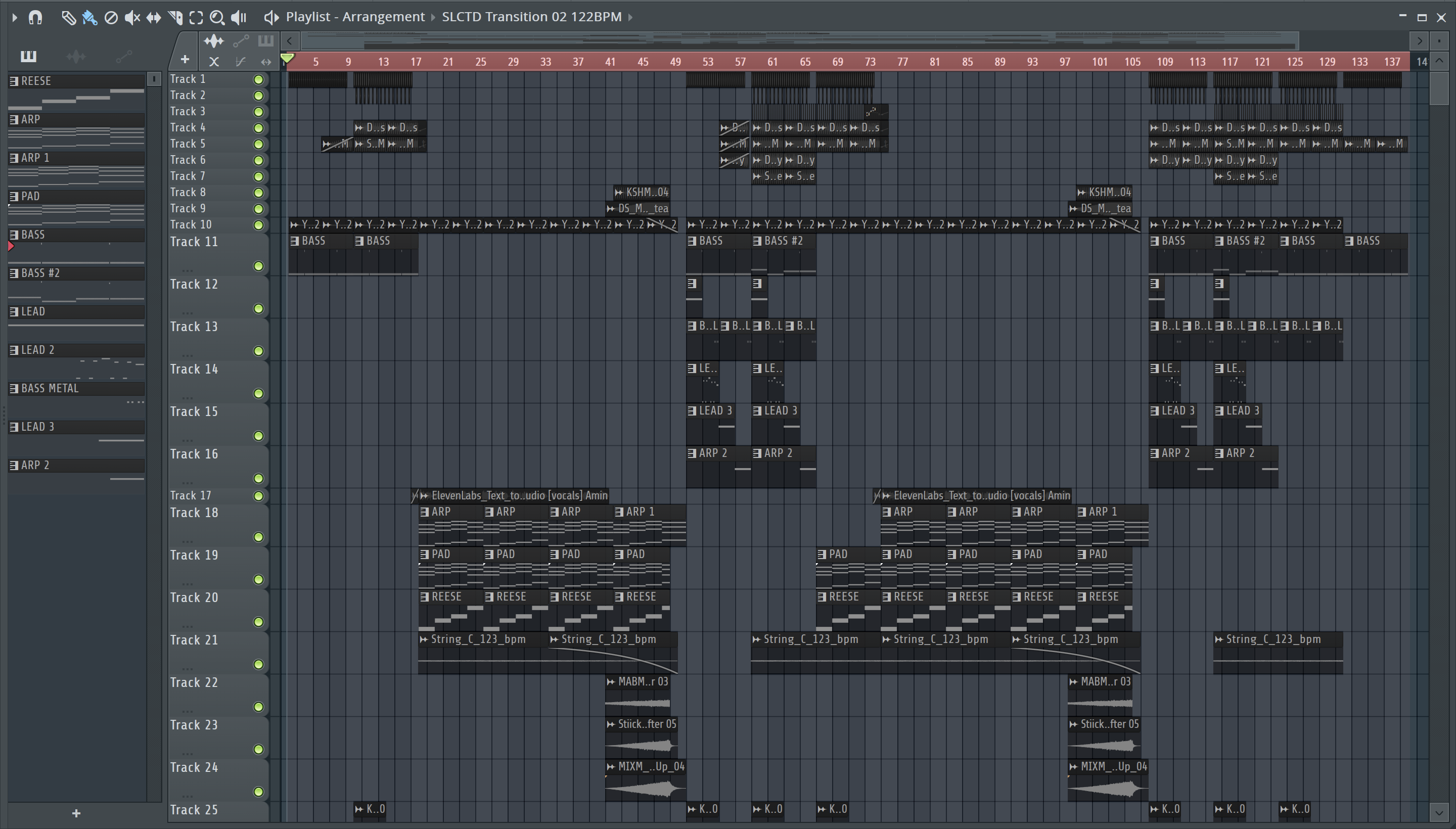Image resolution: width=1456 pixels, height=829 pixels.
Task: Switch picker to patterns piano tab
Action: (x=28, y=56)
